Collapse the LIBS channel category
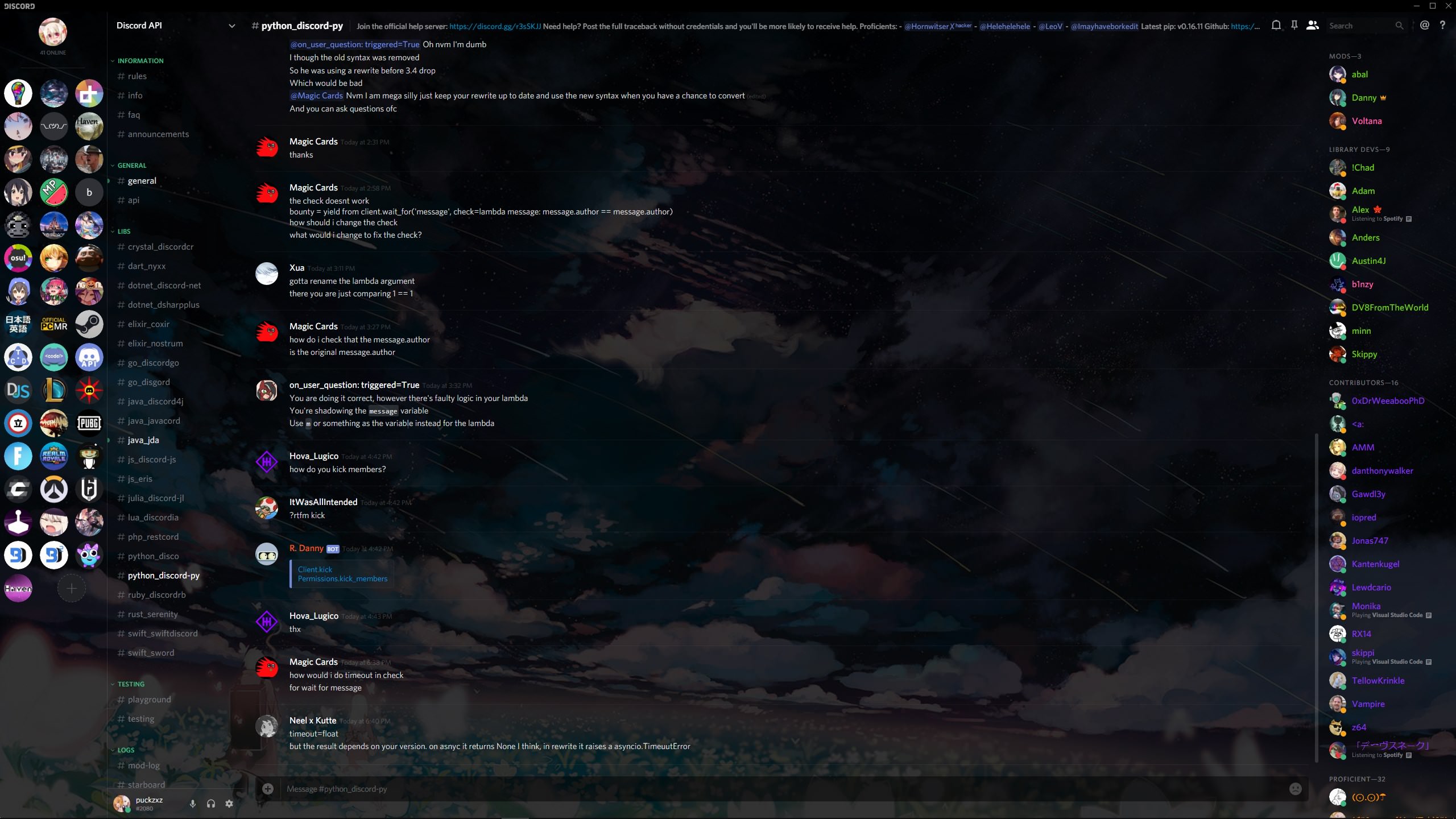This screenshot has height=819, width=1456. 123,231
